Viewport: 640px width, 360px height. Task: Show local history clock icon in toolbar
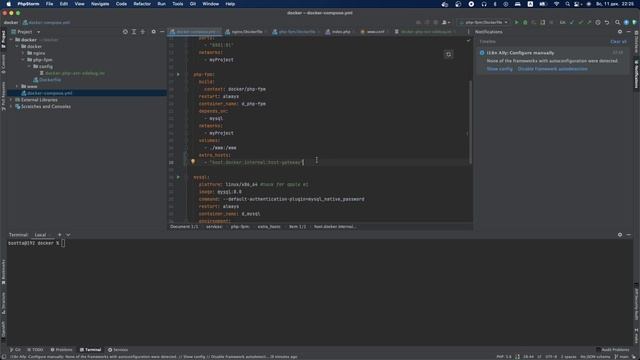pyautogui.click(x=598, y=22)
